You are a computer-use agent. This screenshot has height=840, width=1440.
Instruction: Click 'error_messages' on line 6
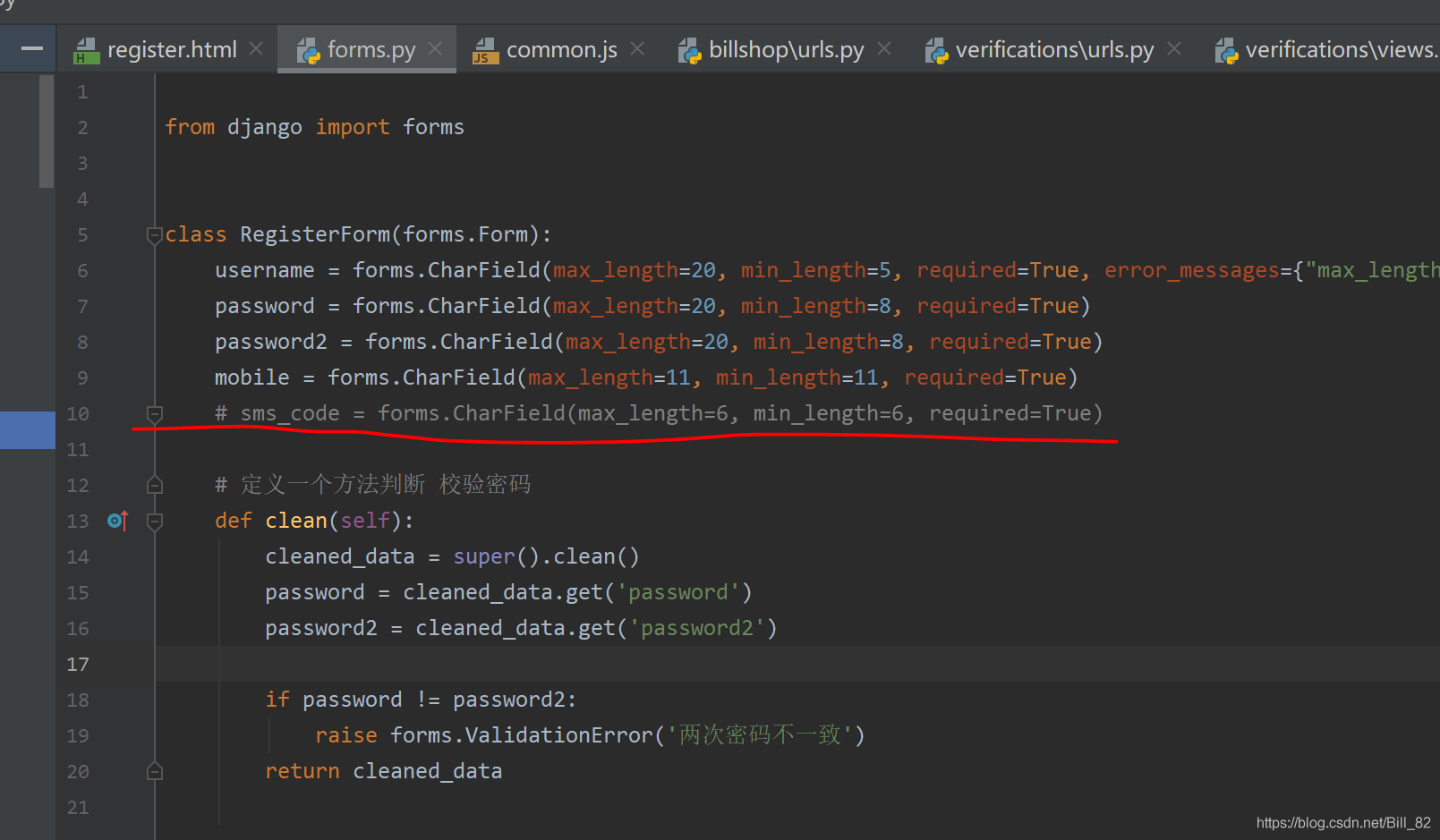point(1192,270)
